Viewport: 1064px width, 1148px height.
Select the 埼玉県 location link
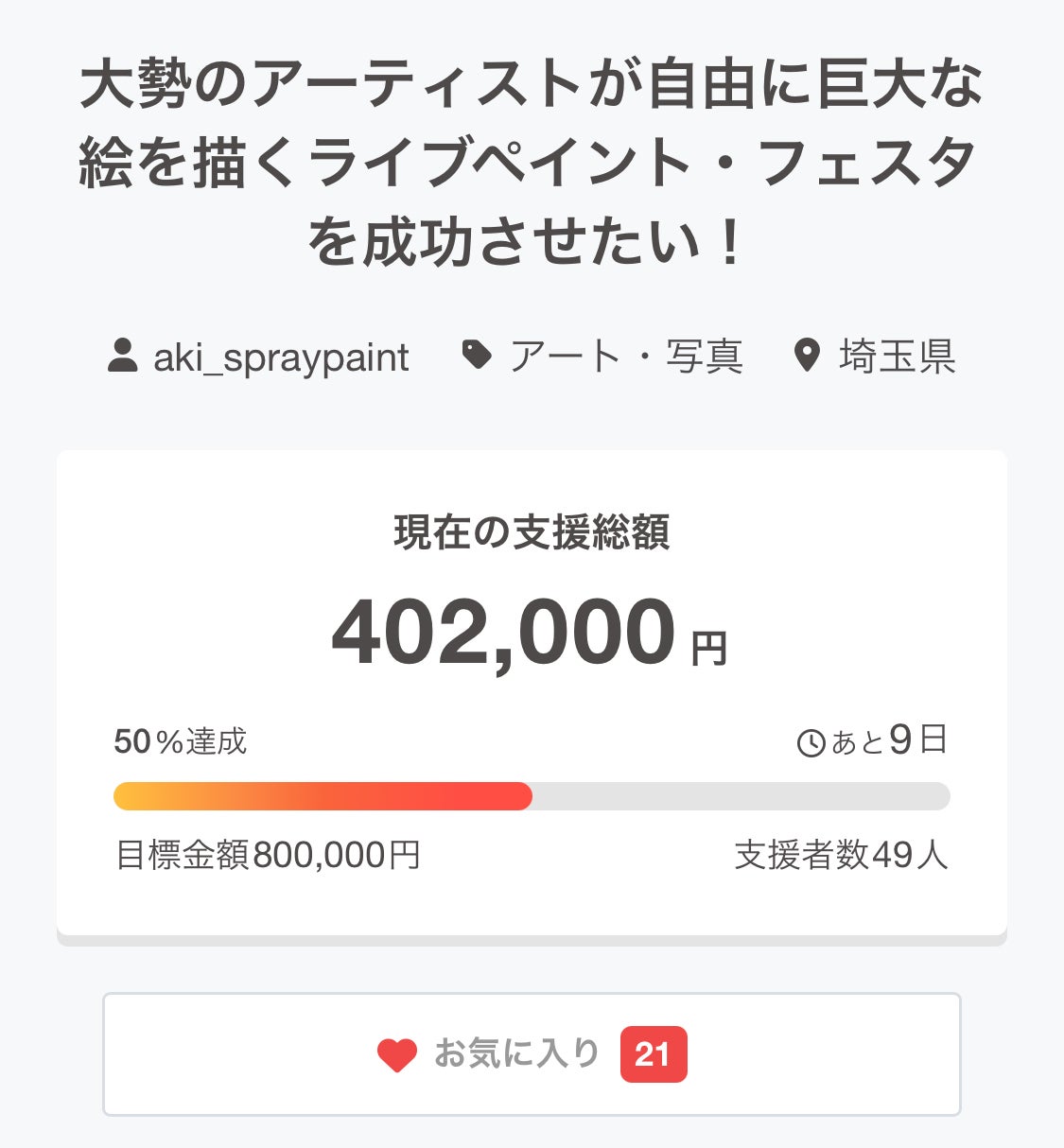pyautogui.click(x=897, y=357)
